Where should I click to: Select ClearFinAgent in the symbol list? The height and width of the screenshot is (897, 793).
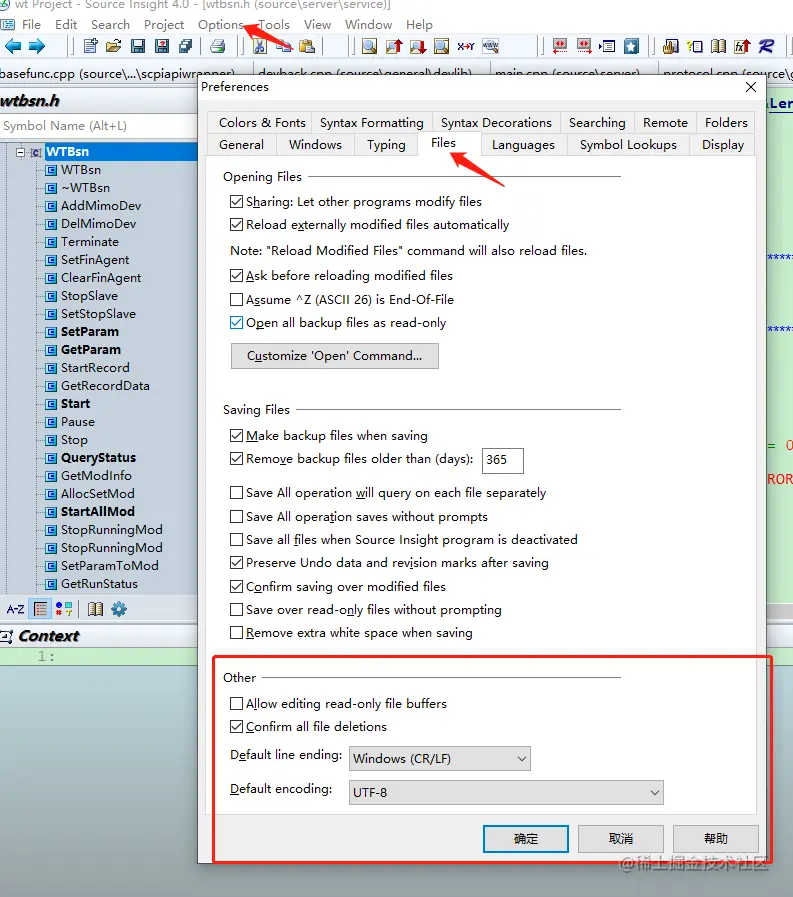click(x=101, y=278)
